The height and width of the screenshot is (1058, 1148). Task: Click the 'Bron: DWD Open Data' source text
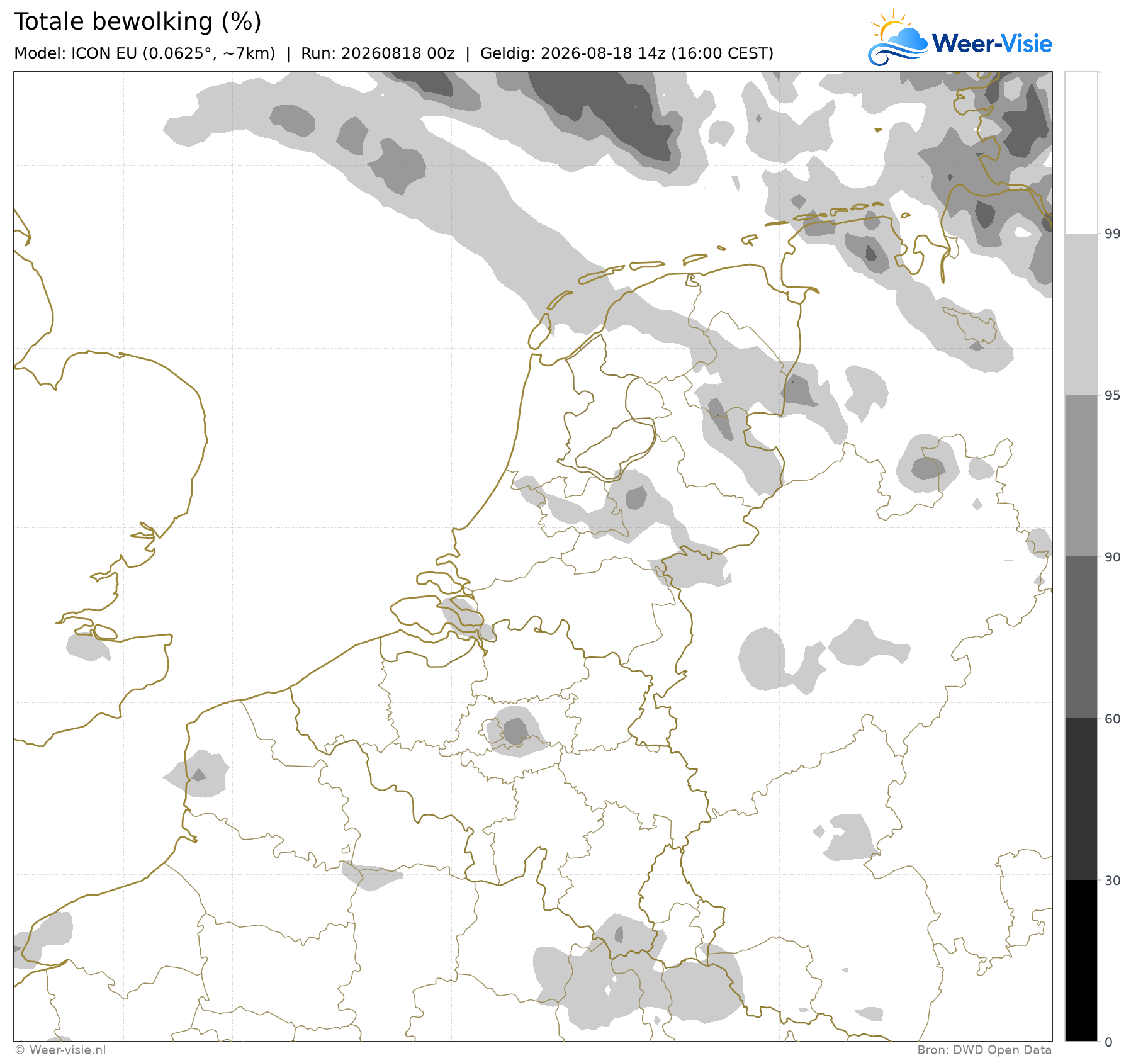tap(984, 1050)
